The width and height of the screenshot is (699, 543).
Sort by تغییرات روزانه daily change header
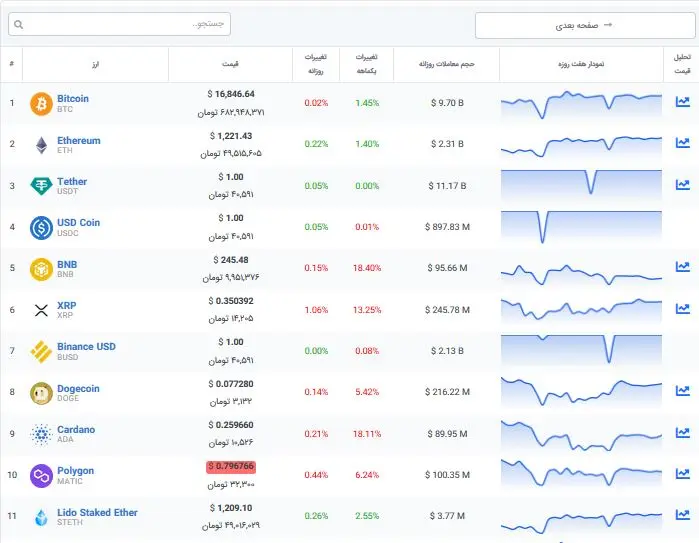click(x=316, y=64)
